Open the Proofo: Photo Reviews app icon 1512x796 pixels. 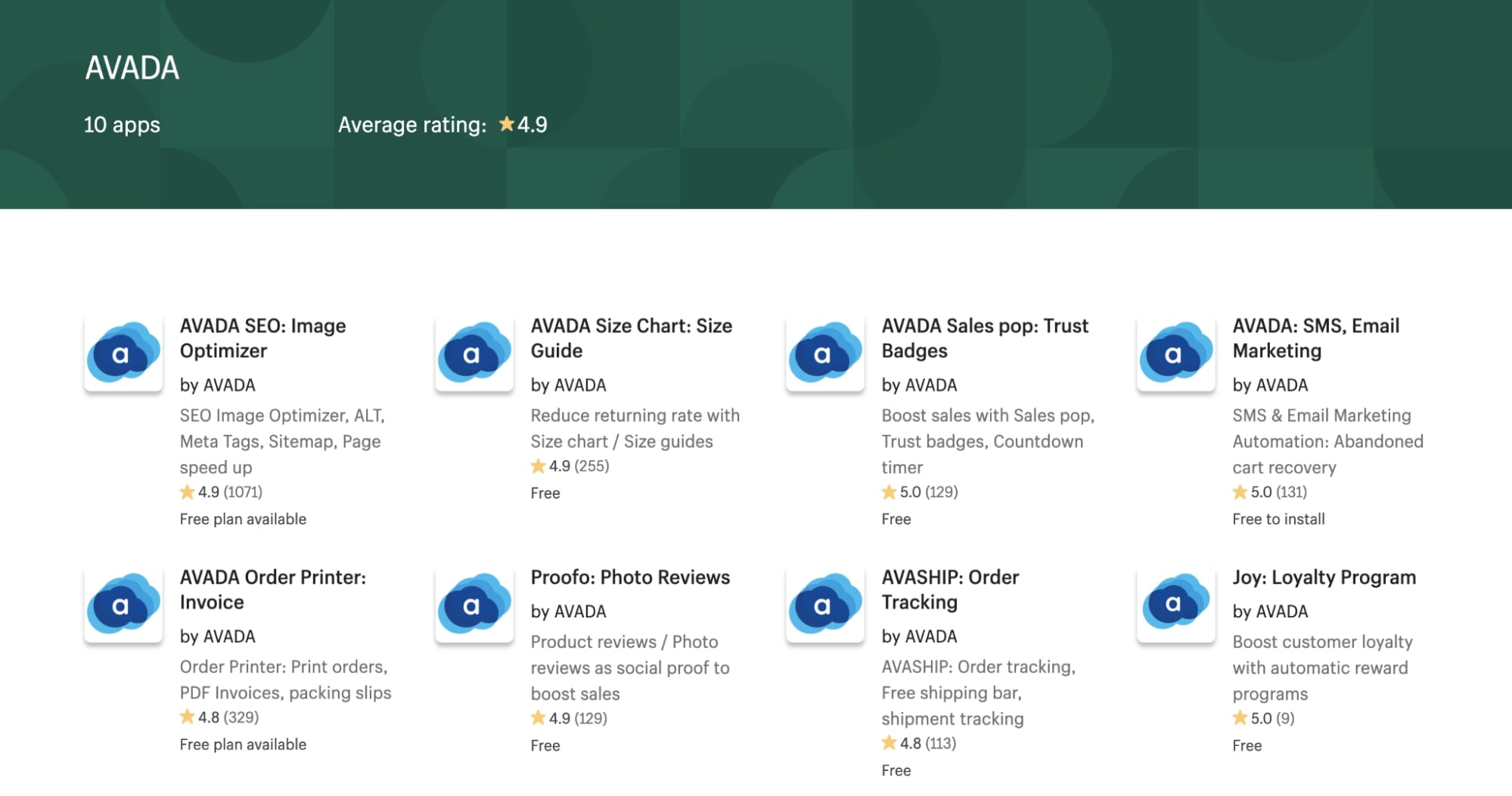474,604
